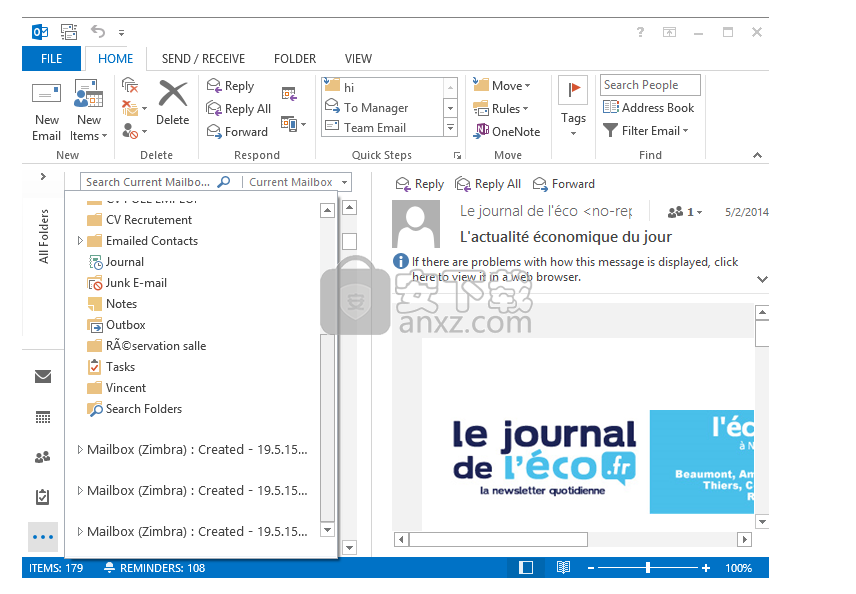Open the New Items button
Viewport: 856px width, 594px height.
(x=89, y=111)
